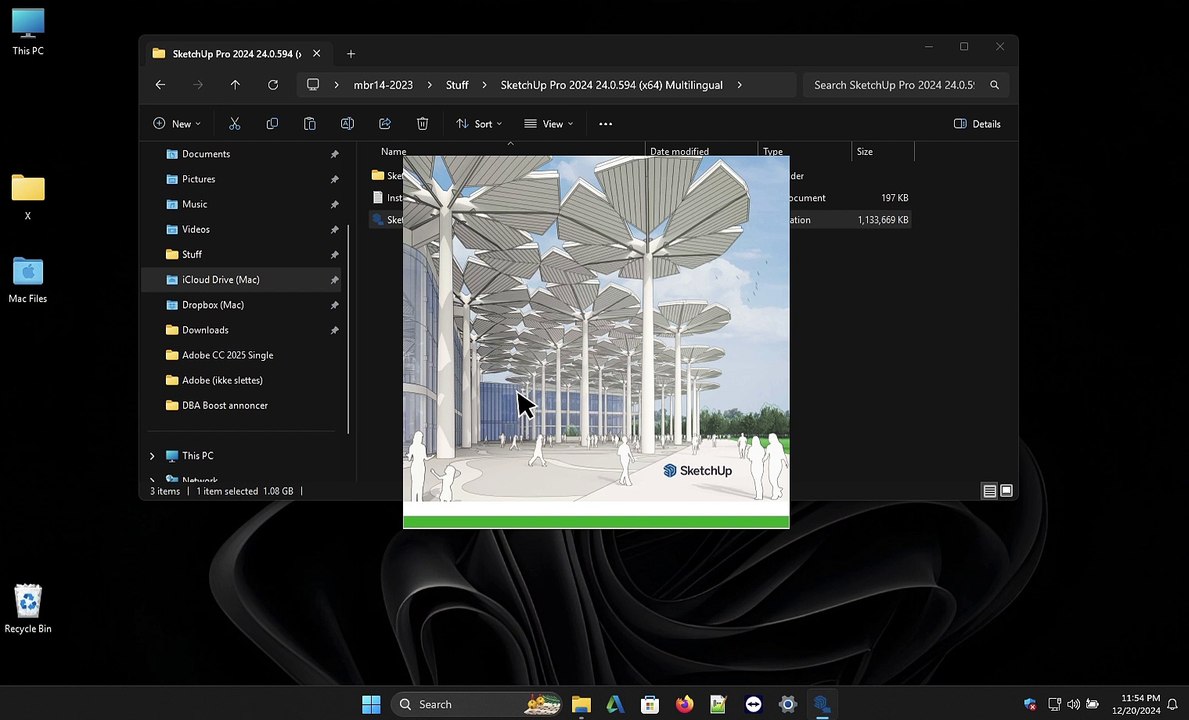Screen dimensions: 1189x720
Task: Select the Mac Files desktop folder
Action: (28, 280)
